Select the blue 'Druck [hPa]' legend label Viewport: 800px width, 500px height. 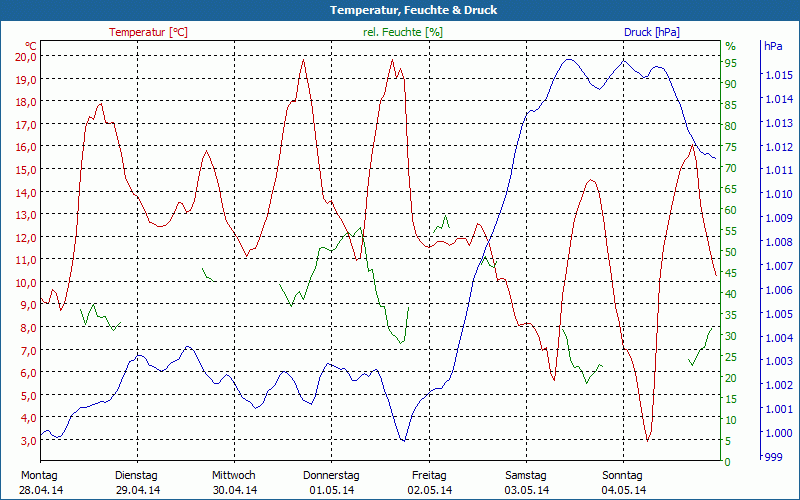coord(651,32)
